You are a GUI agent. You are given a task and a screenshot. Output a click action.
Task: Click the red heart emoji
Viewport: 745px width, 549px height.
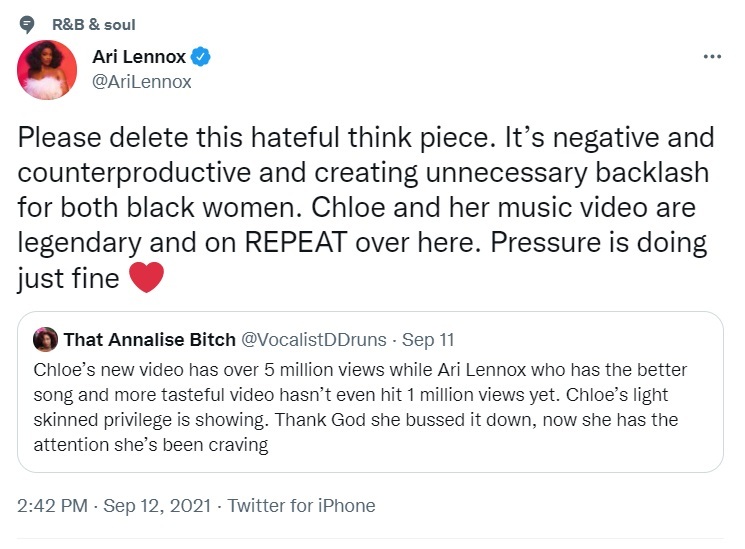pos(147,277)
